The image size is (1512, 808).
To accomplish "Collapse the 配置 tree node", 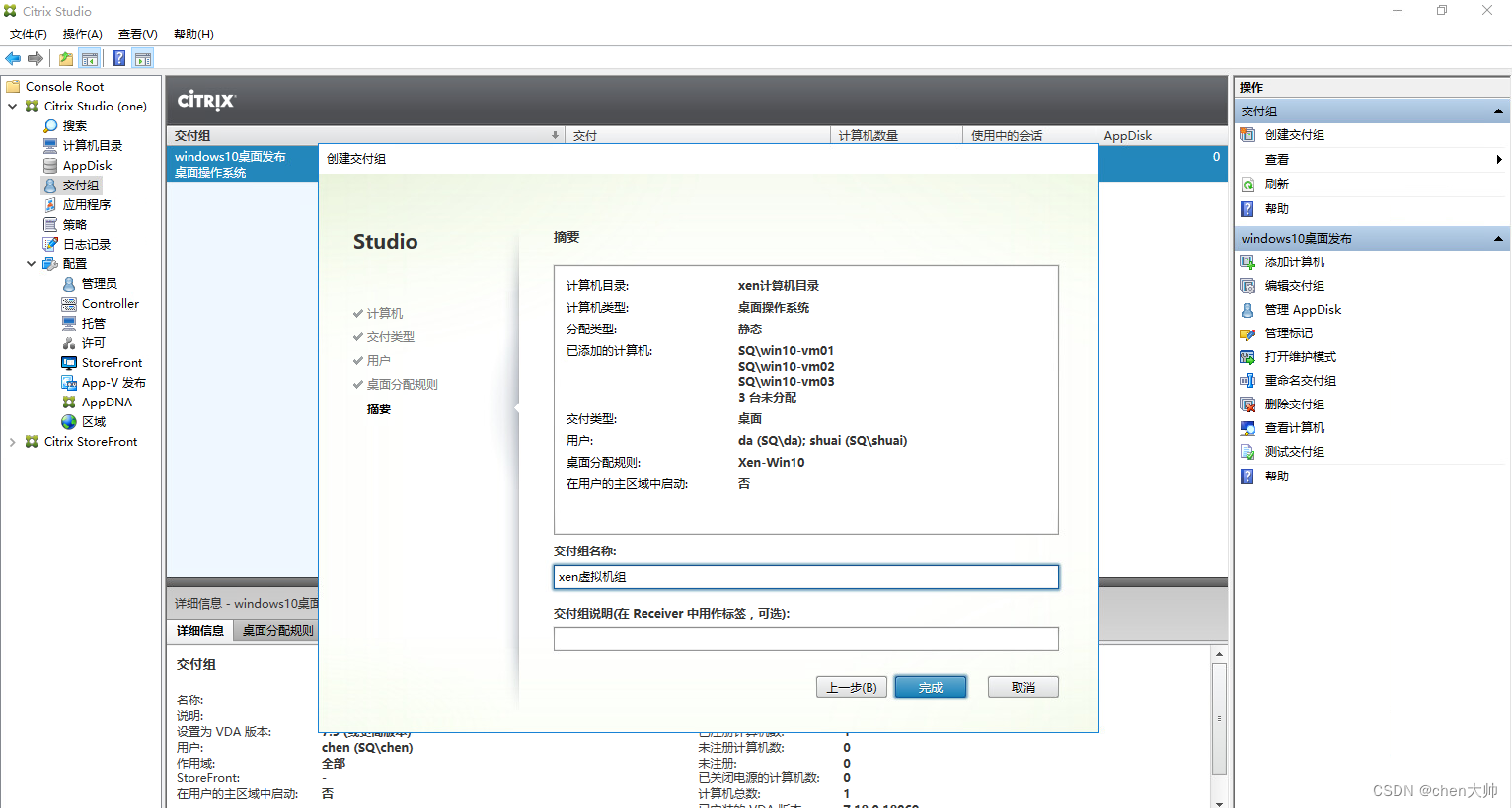I will click(x=32, y=264).
